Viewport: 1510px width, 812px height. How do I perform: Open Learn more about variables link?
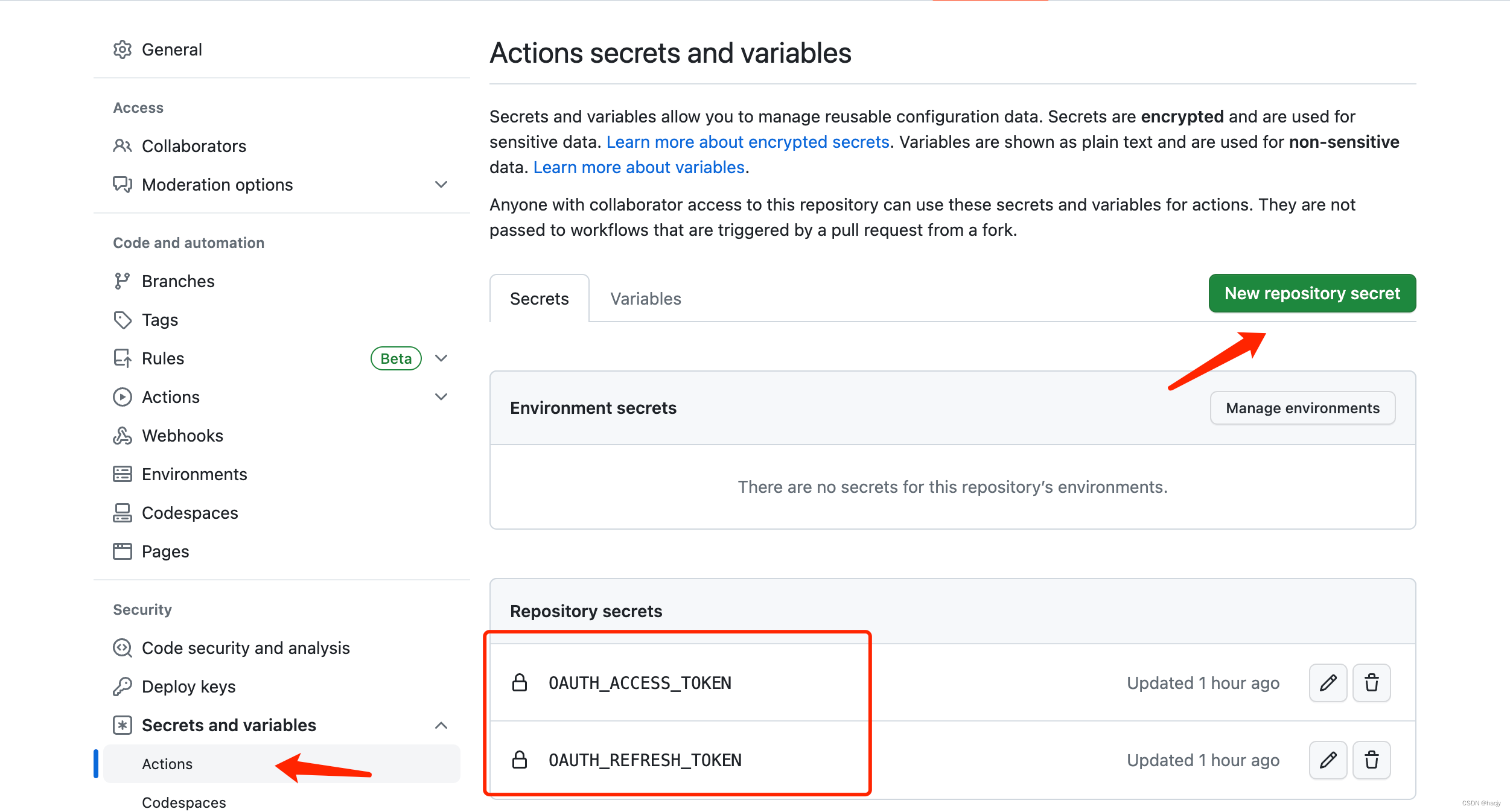(639, 167)
